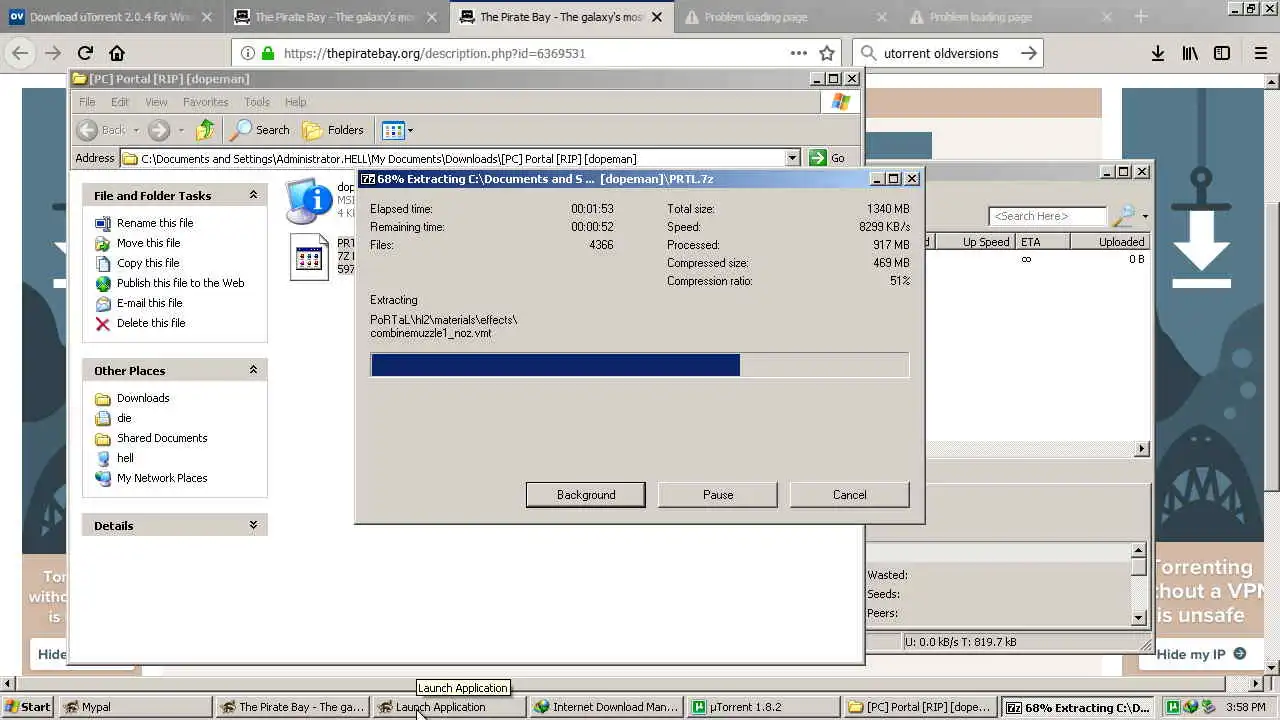
Task: Click Explorer Forward arrow
Action: pyautogui.click(x=159, y=130)
